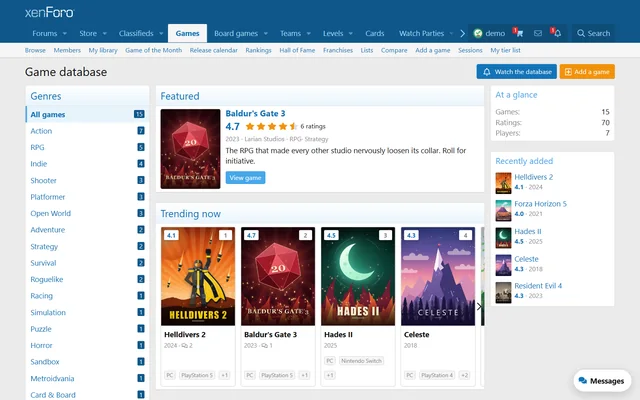Open My tier list

505,50
